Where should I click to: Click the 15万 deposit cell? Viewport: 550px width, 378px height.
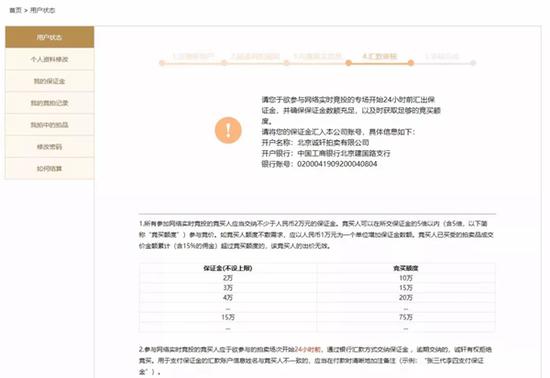(x=228, y=317)
